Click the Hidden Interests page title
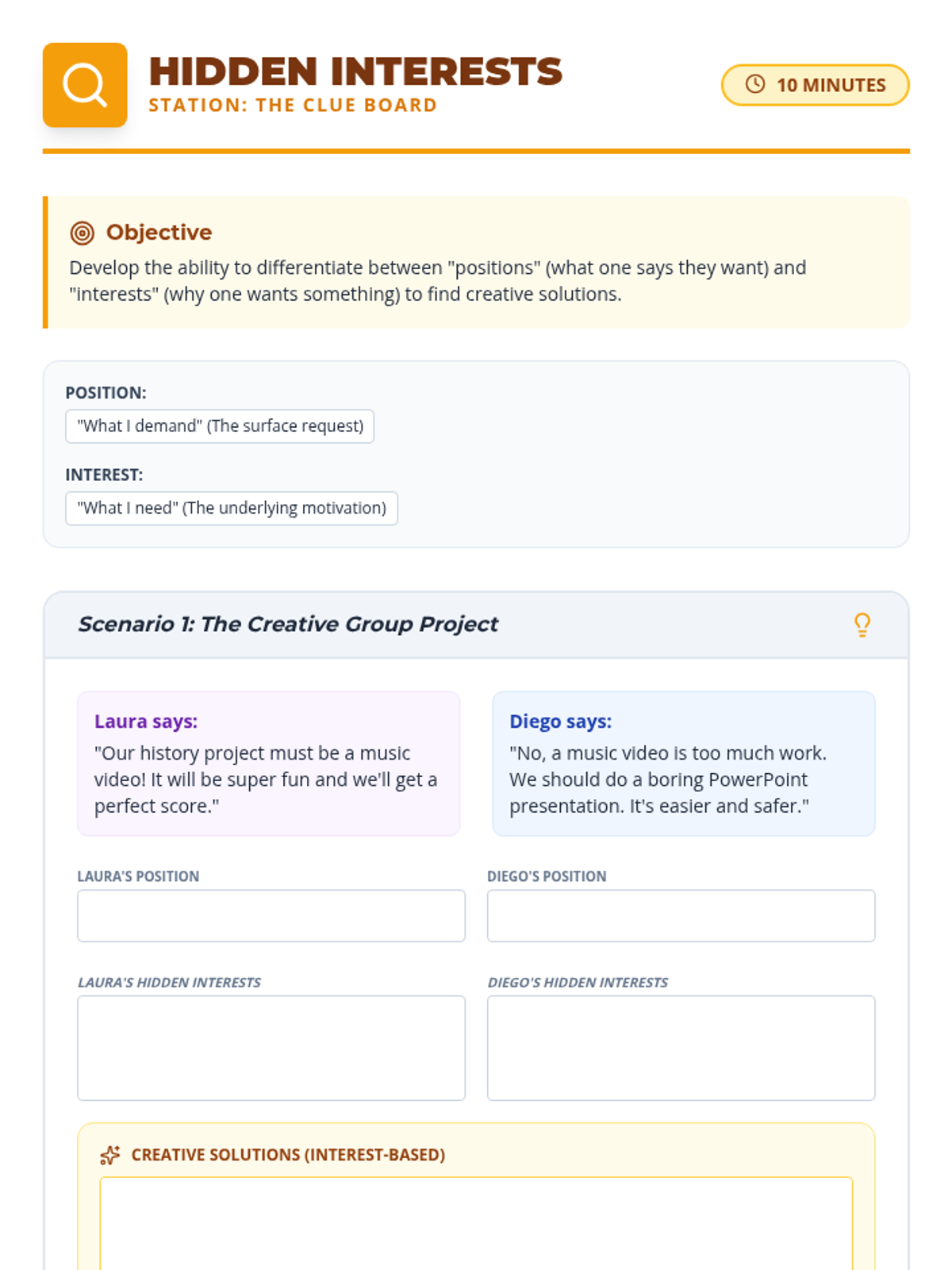Screen dimensions: 952x1270 (x=355, y=71)
